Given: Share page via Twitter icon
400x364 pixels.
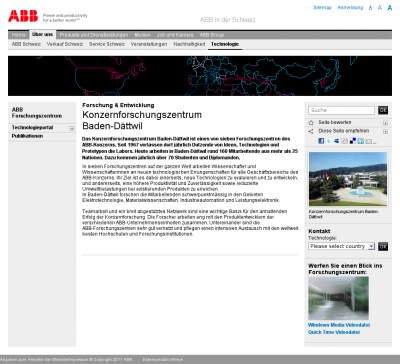Looking at the screenshot, I should click(329, 141).
